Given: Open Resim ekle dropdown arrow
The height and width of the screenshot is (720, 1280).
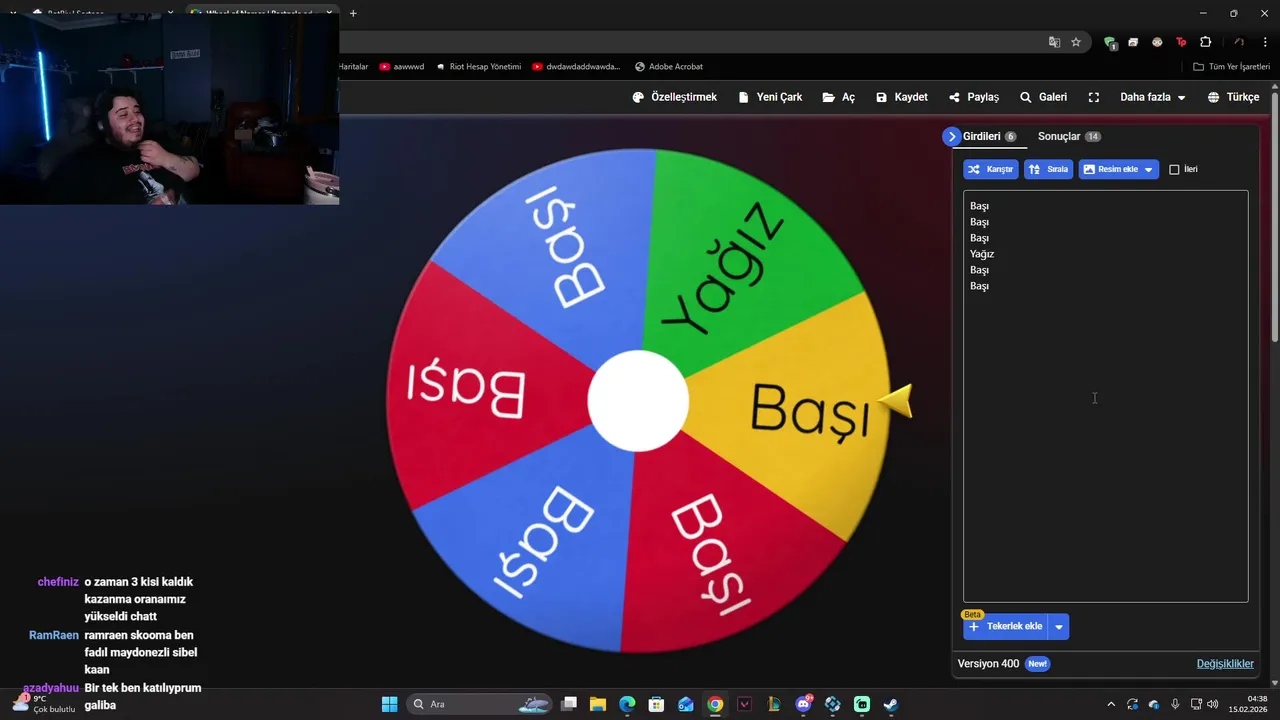Looking at the screenshot, I should [x=1149, y=170].
